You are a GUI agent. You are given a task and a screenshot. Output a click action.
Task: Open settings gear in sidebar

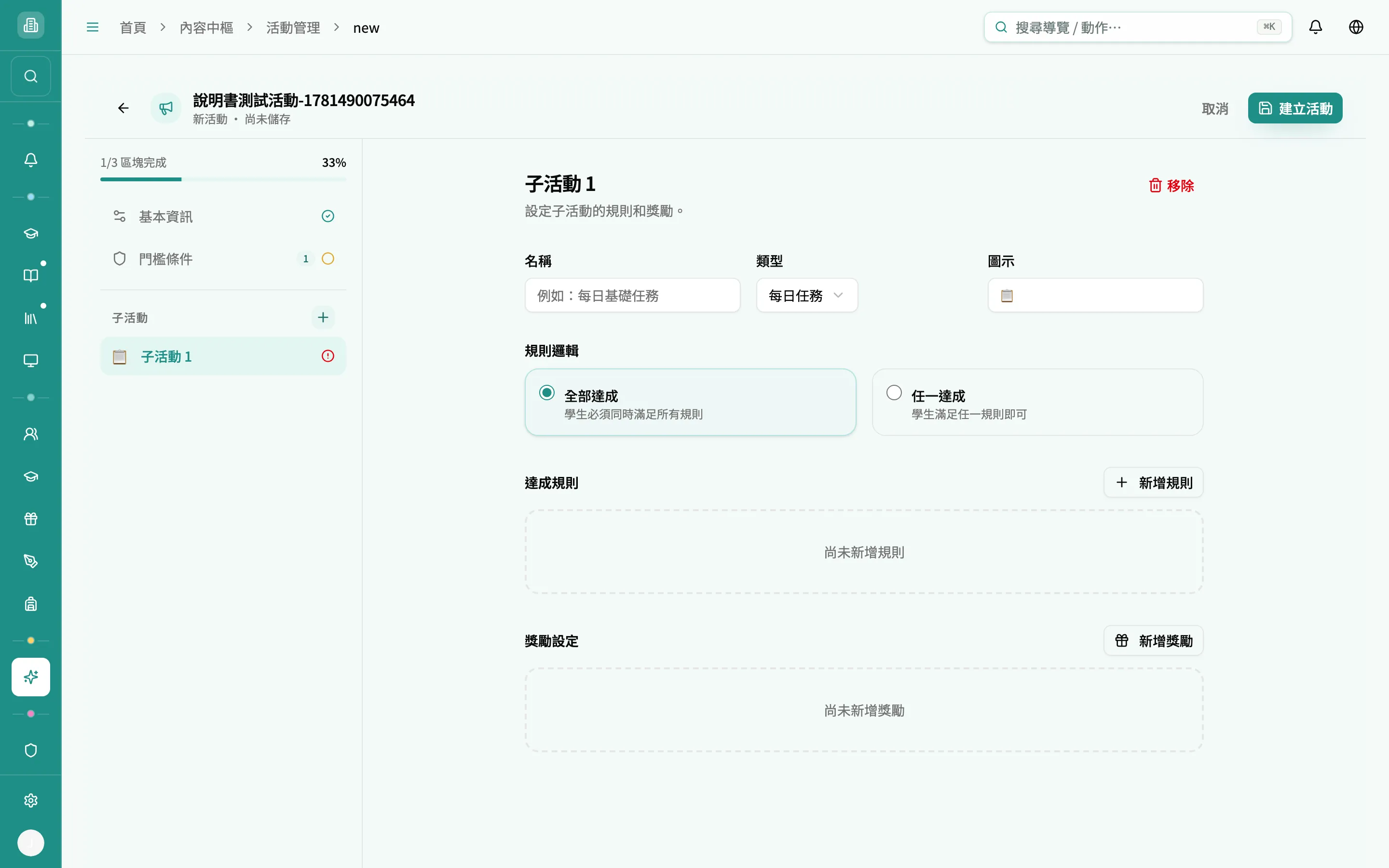click(x=30, y=800)
